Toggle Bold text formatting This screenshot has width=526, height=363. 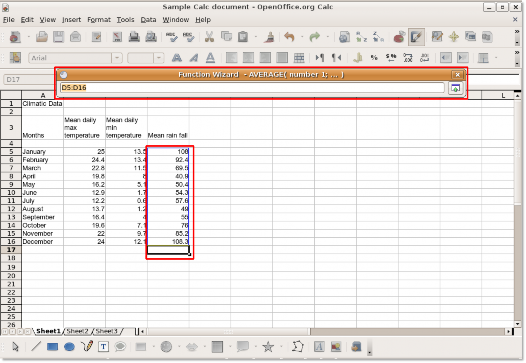[x=177, y=58]
